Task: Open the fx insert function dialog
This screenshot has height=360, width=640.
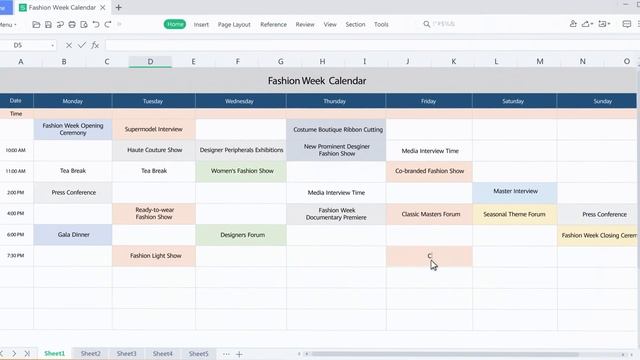Action: (95, 45)
